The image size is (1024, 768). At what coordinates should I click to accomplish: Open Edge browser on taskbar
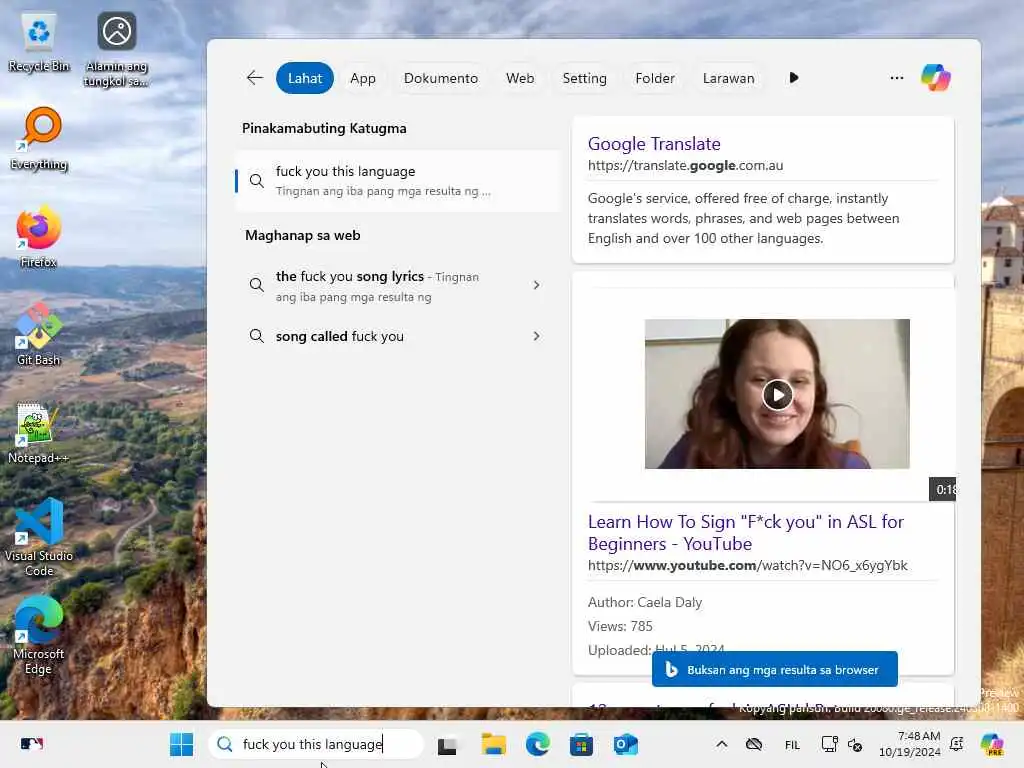[x=537, y=744]
